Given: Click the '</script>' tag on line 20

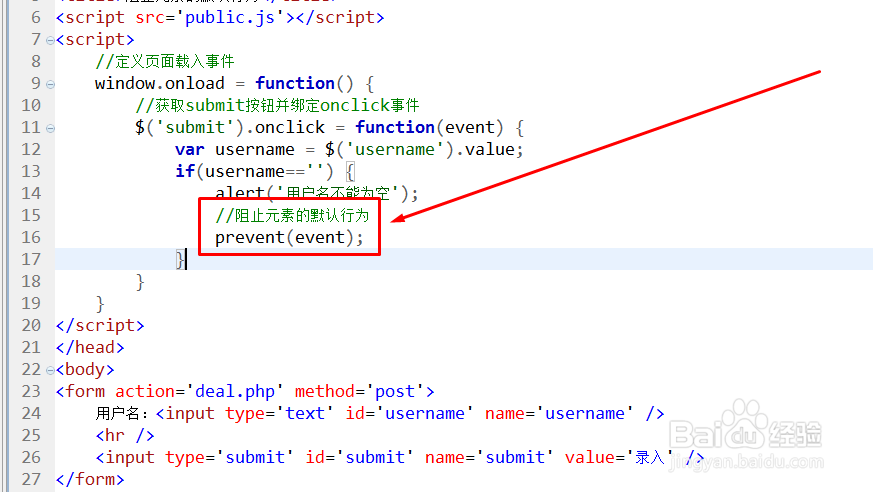Looking at the screenshot, I should (x=100, y=325).
